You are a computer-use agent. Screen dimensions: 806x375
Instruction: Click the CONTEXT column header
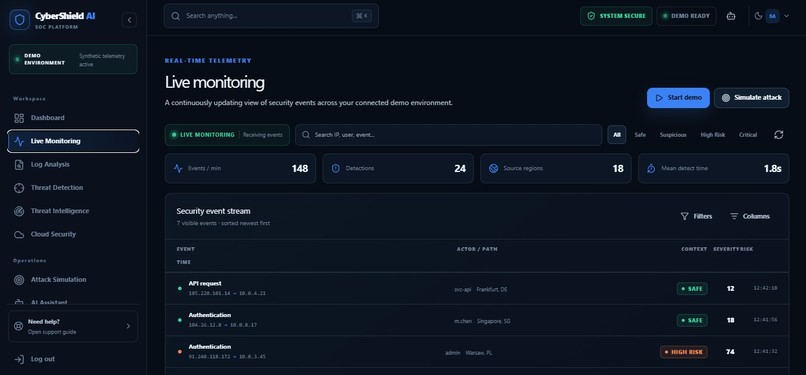pyautogui.click(x=694, y=249)
